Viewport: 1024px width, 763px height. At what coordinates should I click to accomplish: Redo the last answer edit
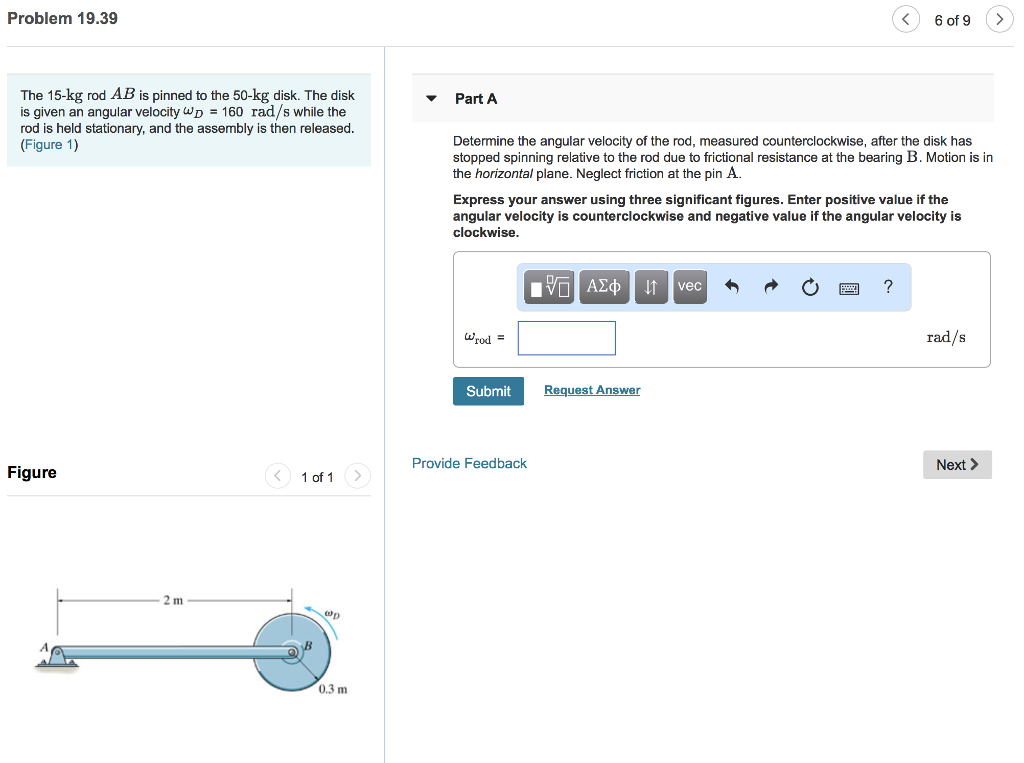[x=769, y=287]
